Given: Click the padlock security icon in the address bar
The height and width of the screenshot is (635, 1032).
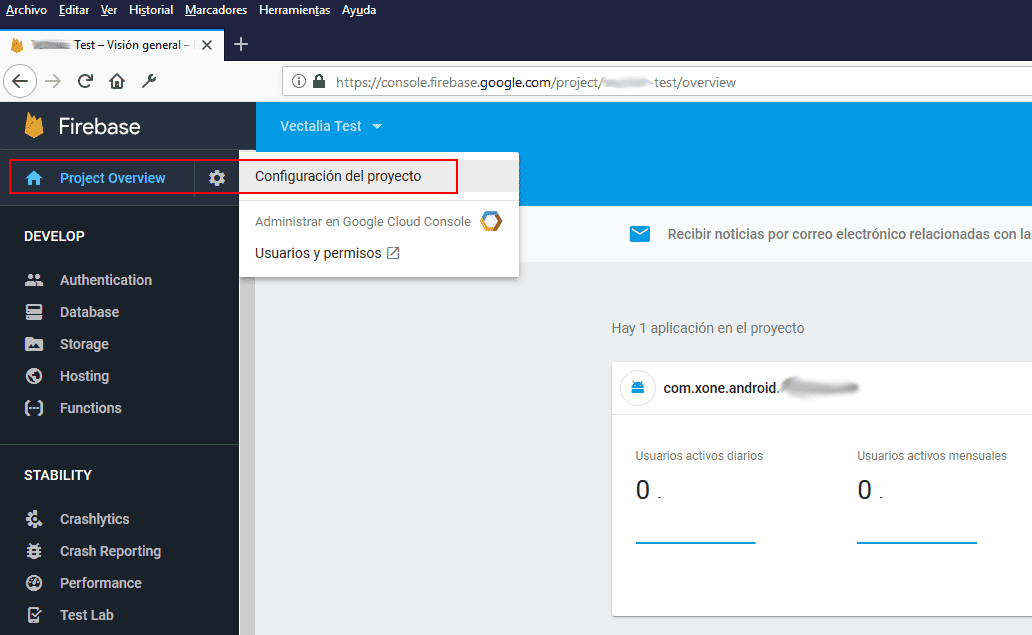Looking at the screenshot, I should pos(319,82).
